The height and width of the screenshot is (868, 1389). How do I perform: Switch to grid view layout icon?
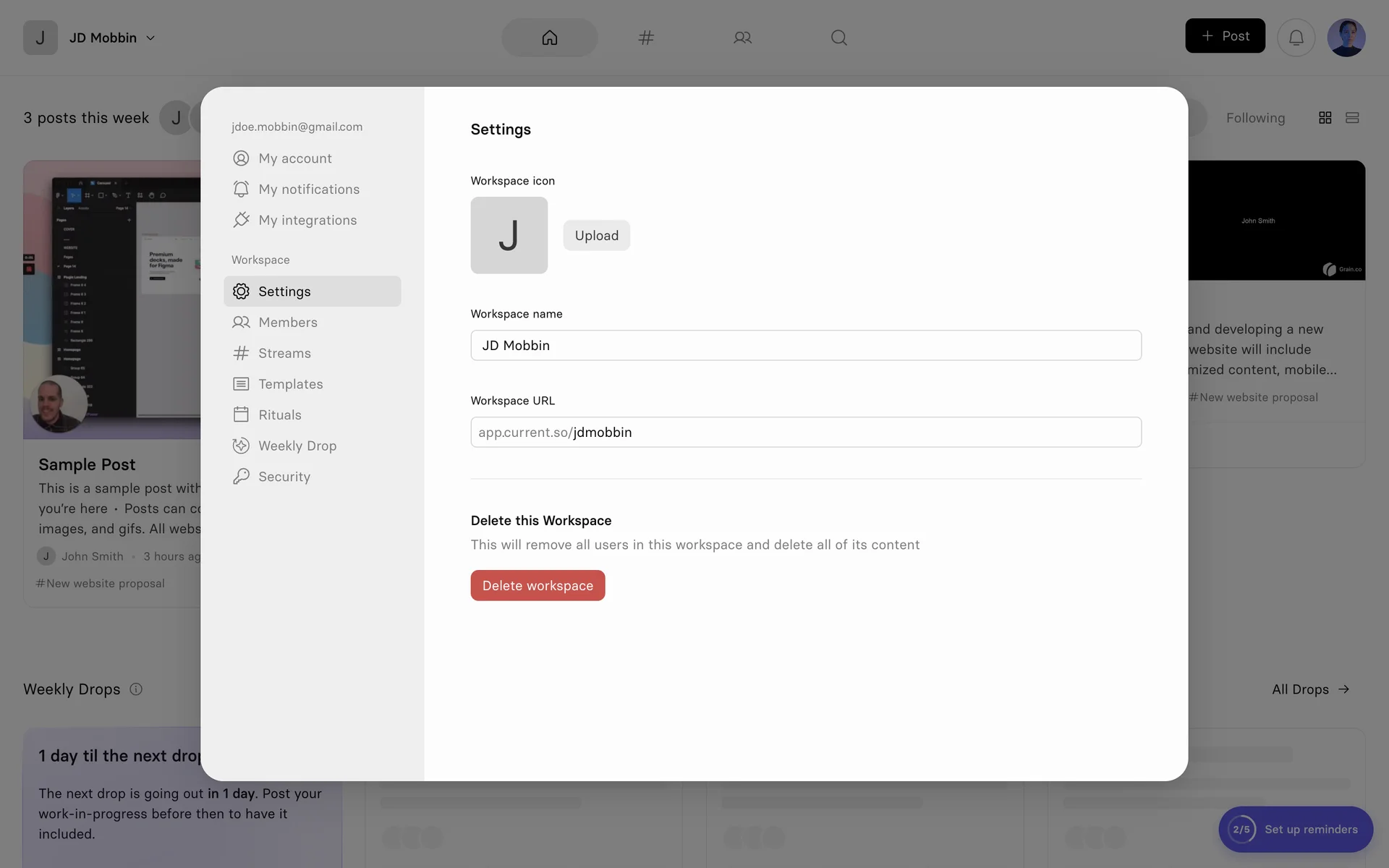click(x=1325, y=118)
